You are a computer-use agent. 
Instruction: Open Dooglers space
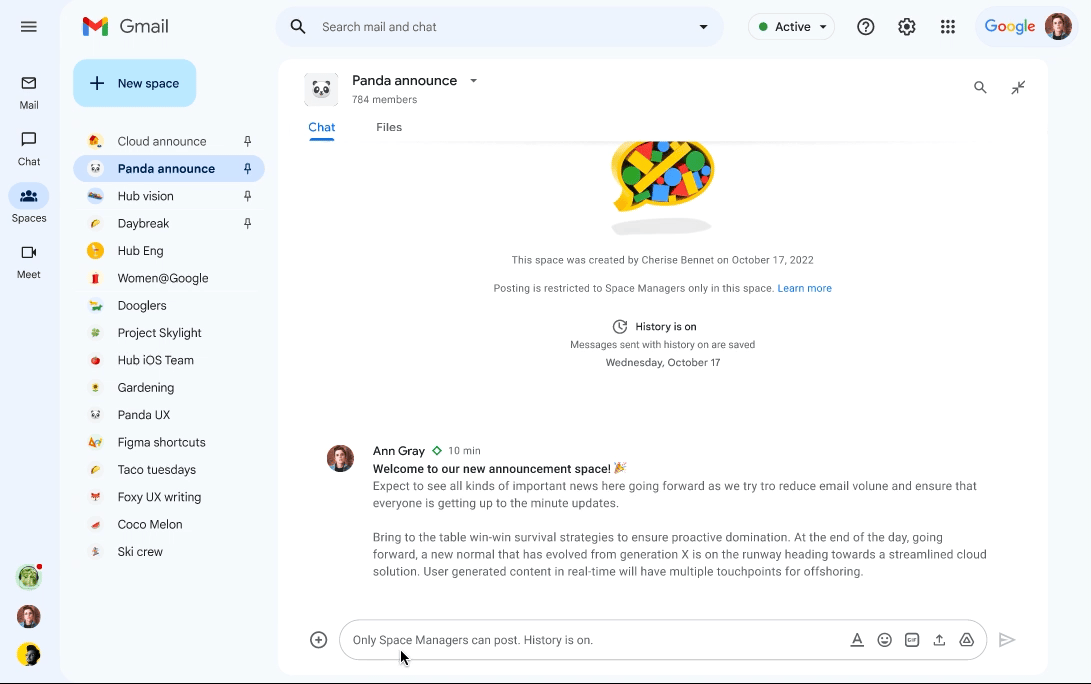pos(169,305)
